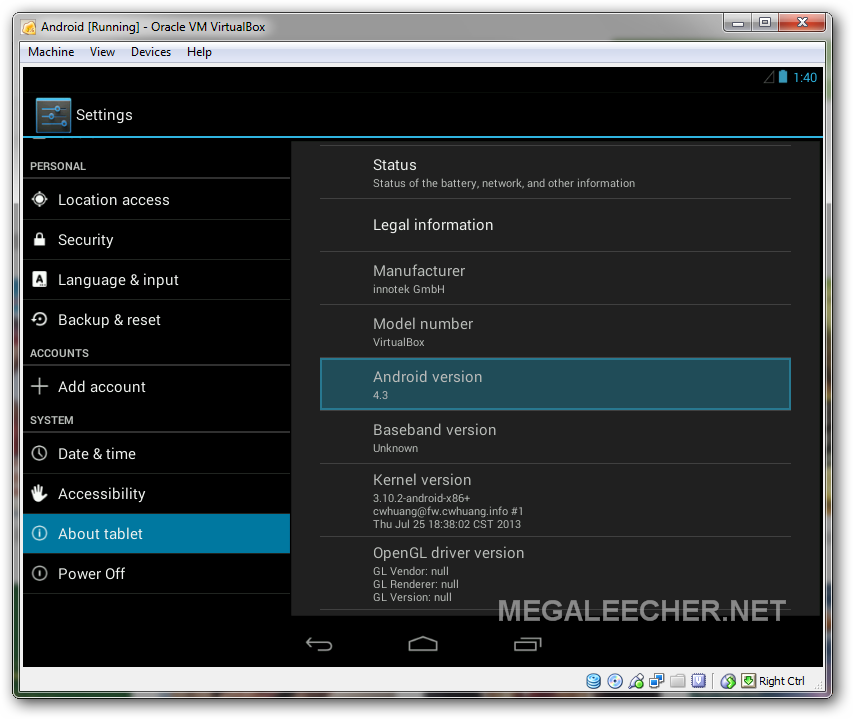
Task: Click the Security padlock icon
Action: pos(40,239)
